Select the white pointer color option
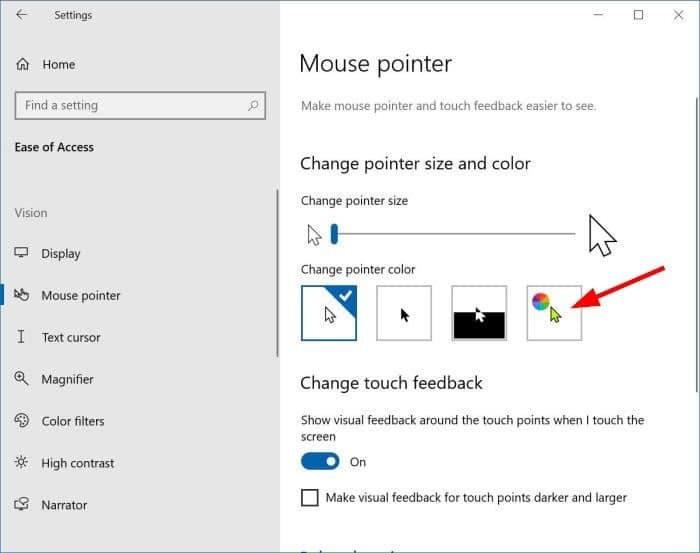This screenshot has width=700, height=553. click(x=329, y=313)
